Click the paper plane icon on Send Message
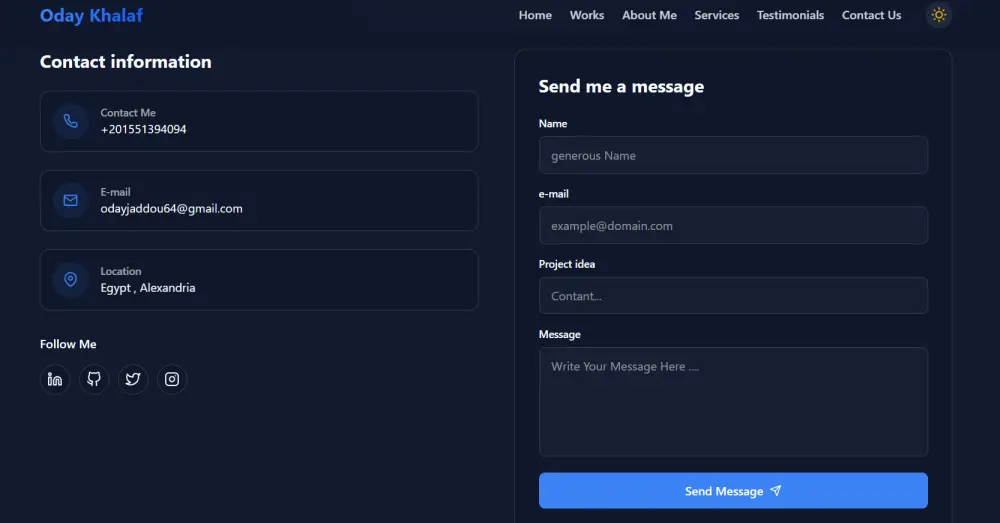The image size is (1000, 523). click(776, 490)
